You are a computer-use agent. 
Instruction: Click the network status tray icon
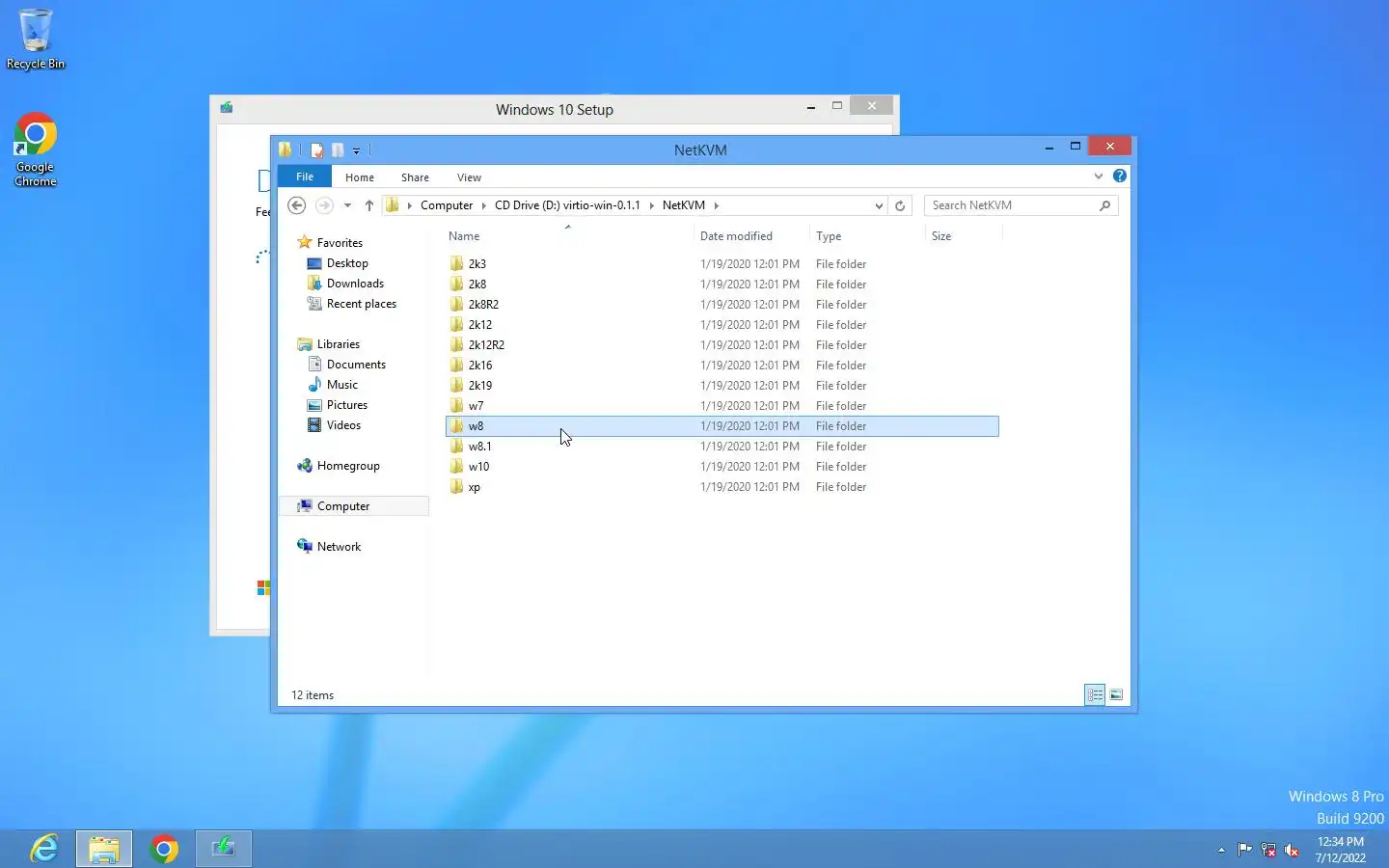1268,850
